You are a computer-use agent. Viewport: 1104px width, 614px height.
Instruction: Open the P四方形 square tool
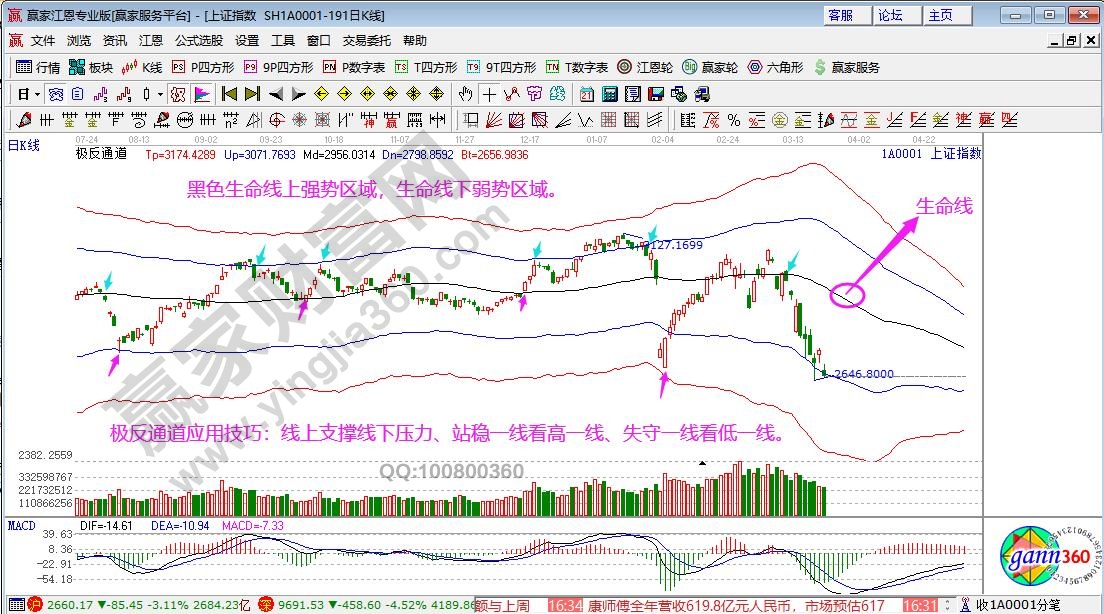[x=203, y=67]
